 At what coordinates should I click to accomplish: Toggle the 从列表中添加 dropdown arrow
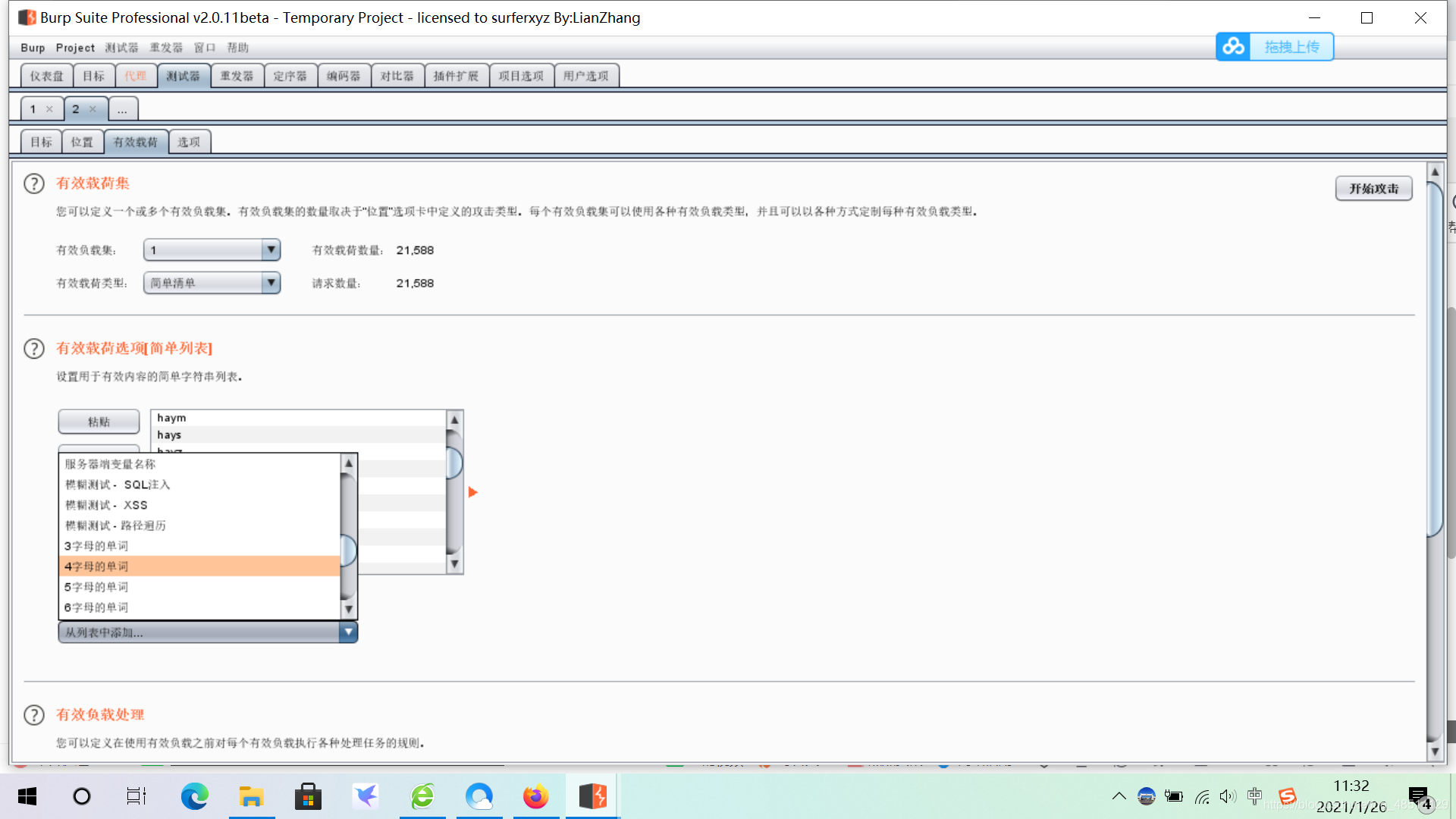[348, 632]
